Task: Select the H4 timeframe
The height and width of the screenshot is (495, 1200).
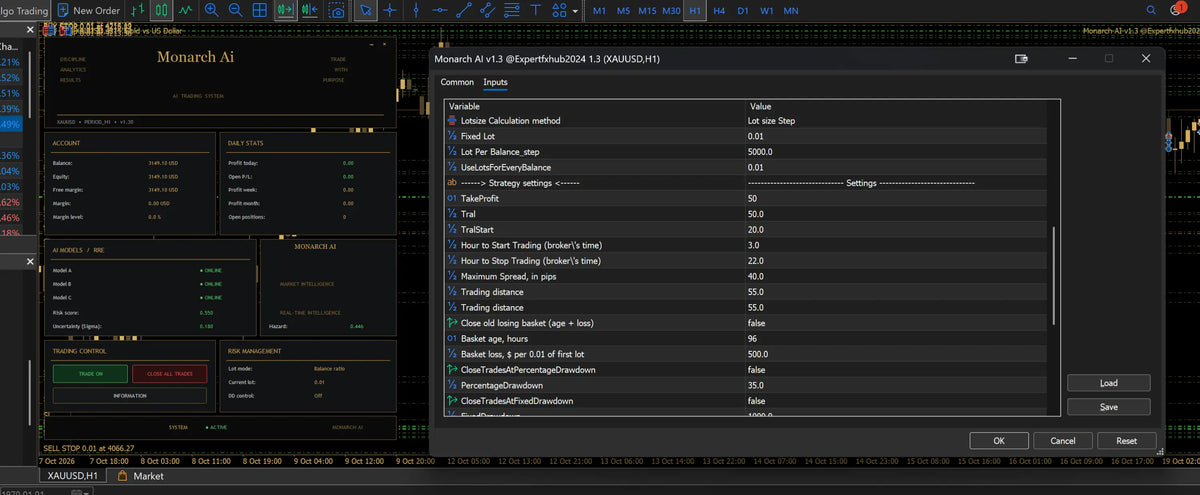Action: point(719,10)
